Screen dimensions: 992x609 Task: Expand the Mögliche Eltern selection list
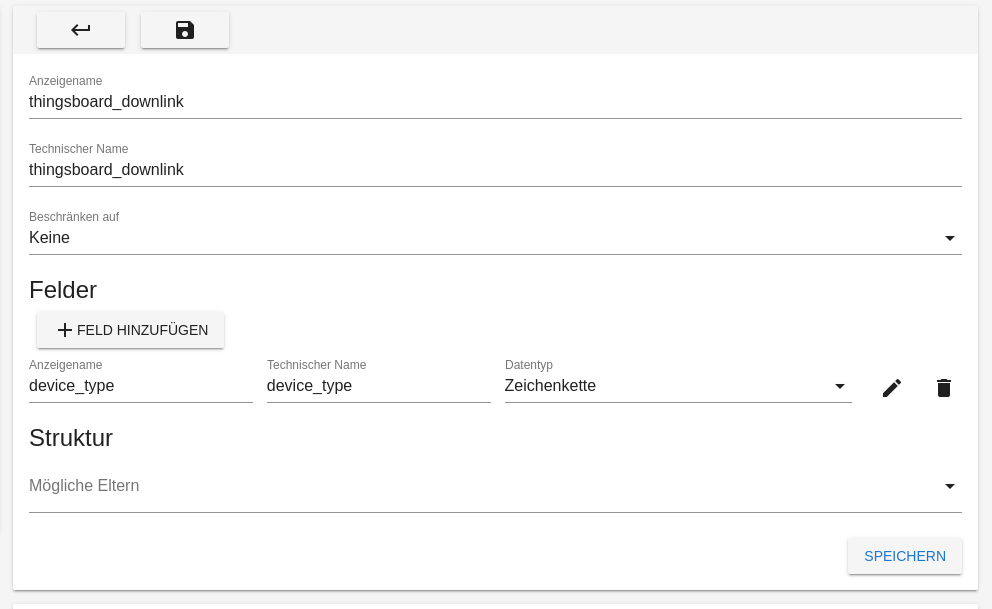(x=496, y=486)
